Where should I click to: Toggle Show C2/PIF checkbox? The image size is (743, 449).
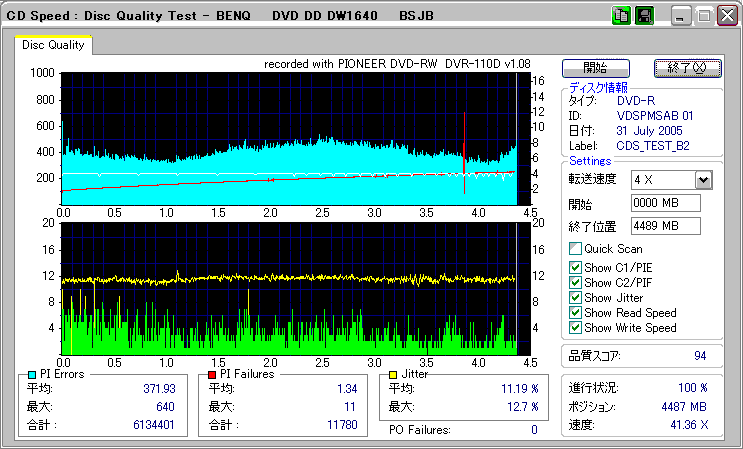pyautogui.click(x=575, y=282)
